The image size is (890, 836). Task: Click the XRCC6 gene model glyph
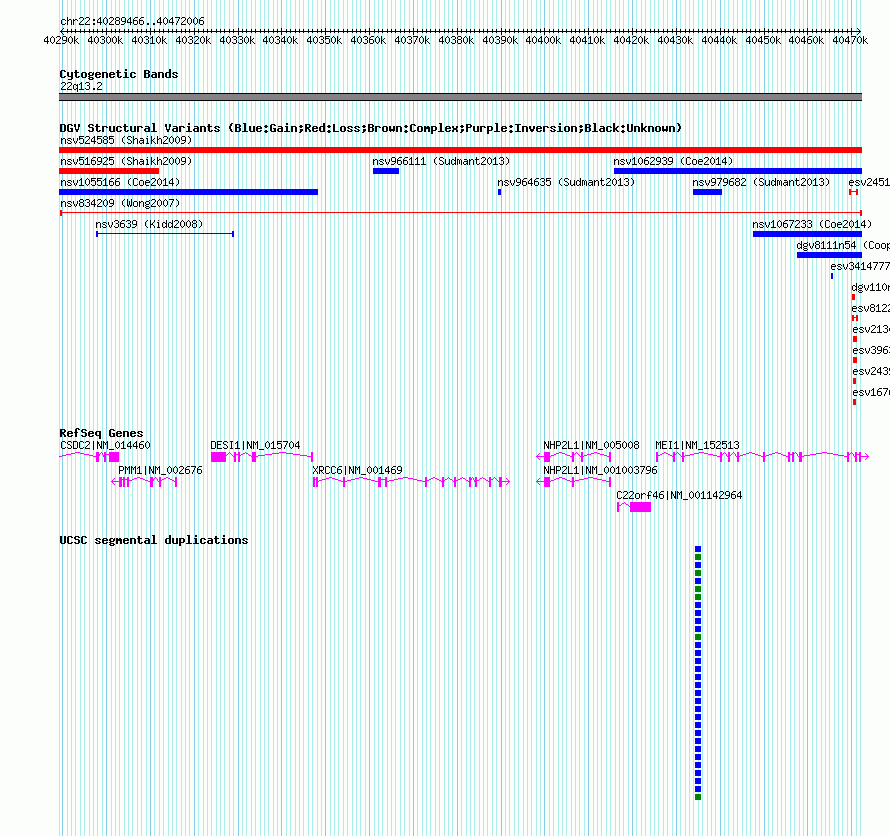click(412, 482)
